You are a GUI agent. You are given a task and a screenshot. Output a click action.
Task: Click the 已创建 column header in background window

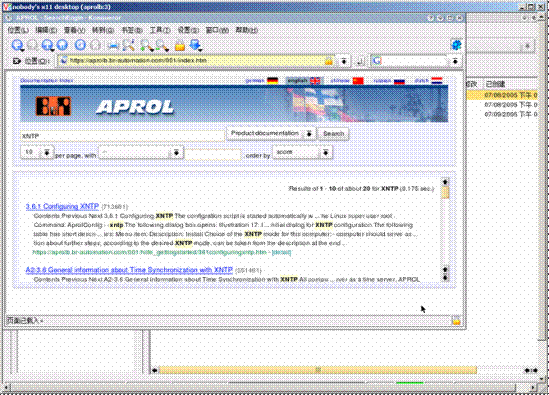point(495,84)
